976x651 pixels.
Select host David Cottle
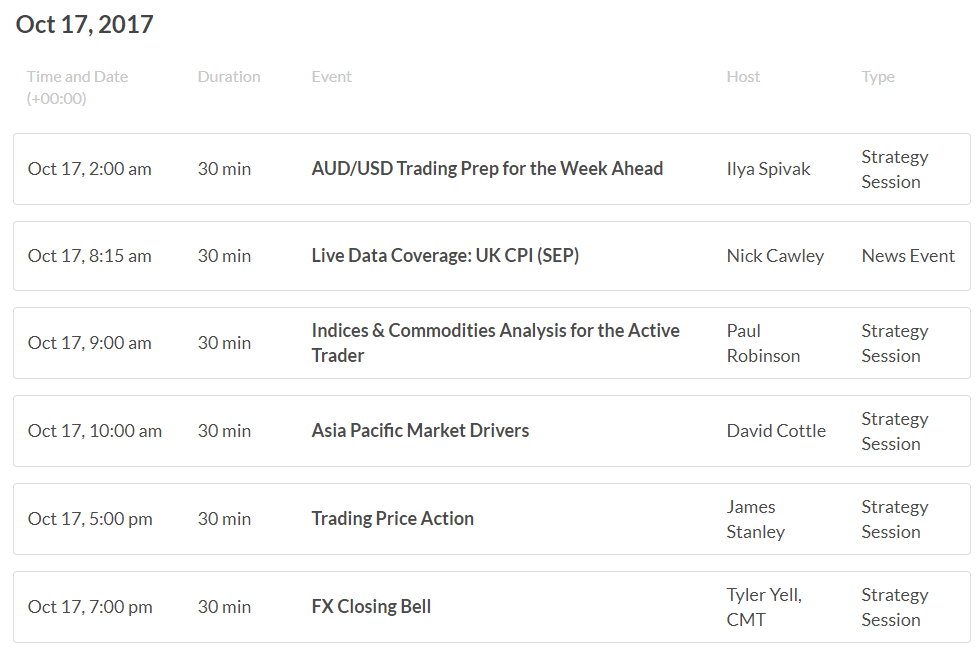click(776, 431)
